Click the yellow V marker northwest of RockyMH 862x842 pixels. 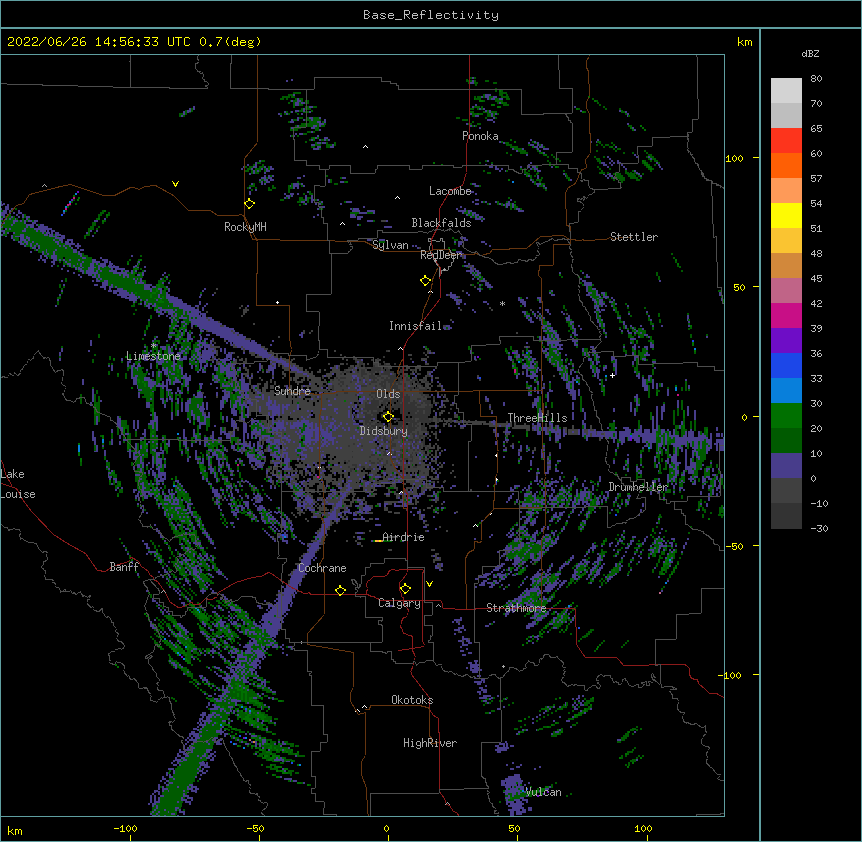tap(175, 184)
